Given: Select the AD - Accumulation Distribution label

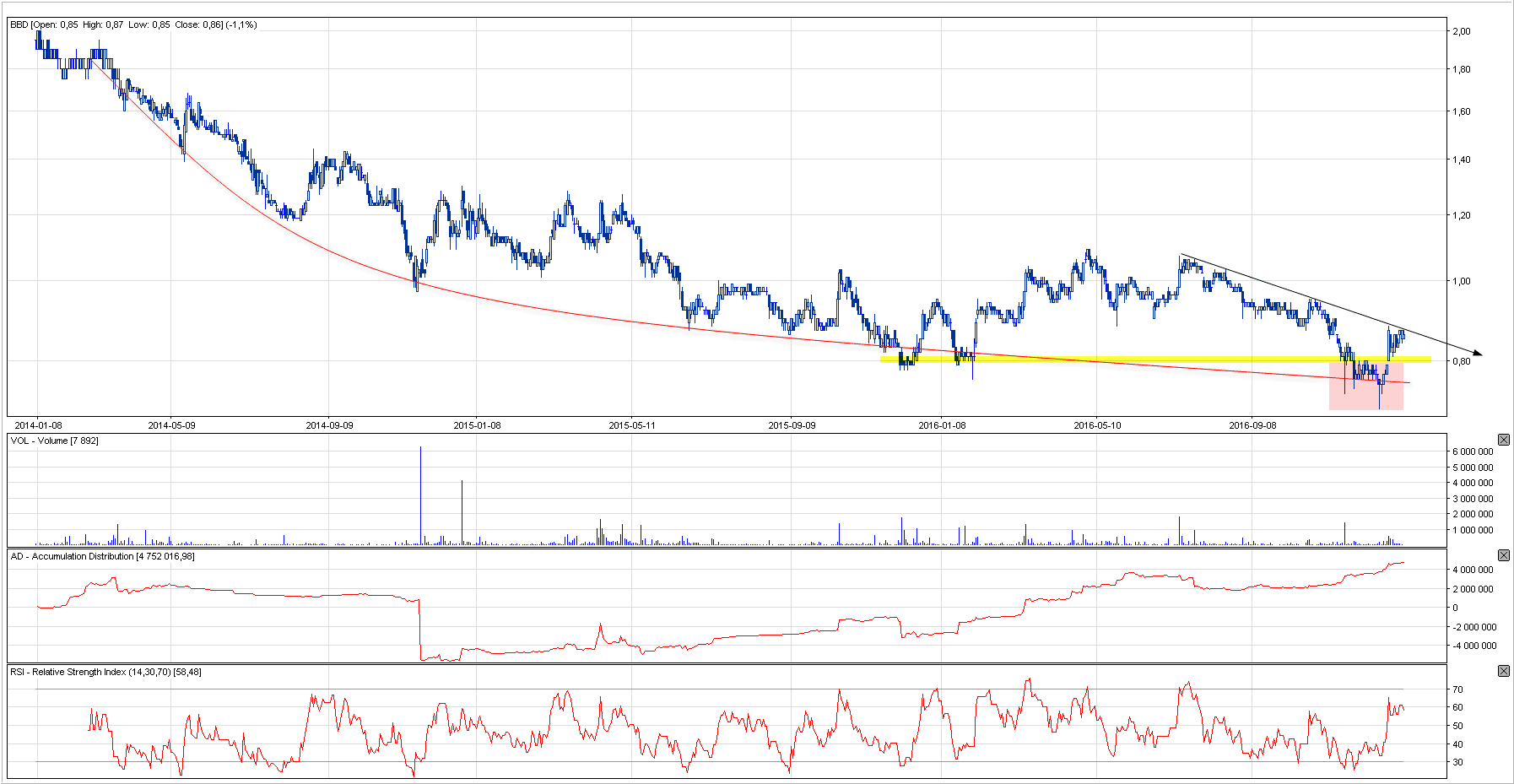Looking at the screenshot, I should [102, 556].
